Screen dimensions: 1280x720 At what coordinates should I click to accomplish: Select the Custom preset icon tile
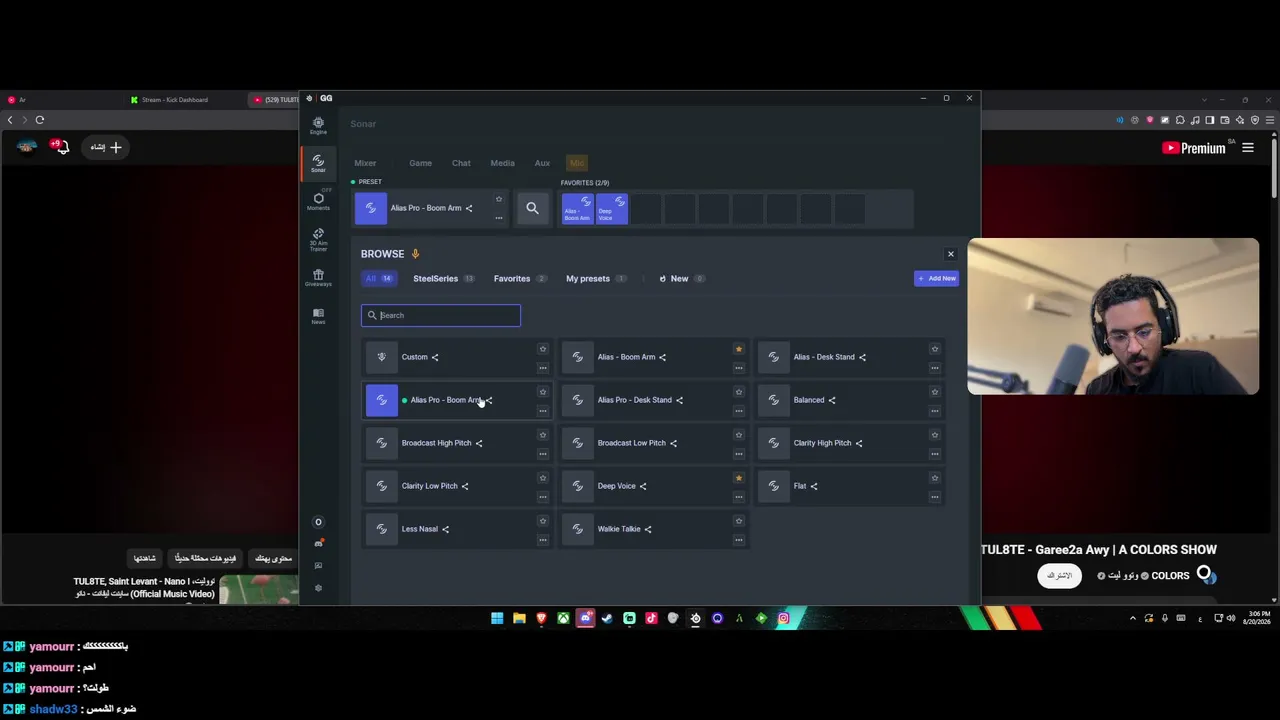click(x=381, y=357)
